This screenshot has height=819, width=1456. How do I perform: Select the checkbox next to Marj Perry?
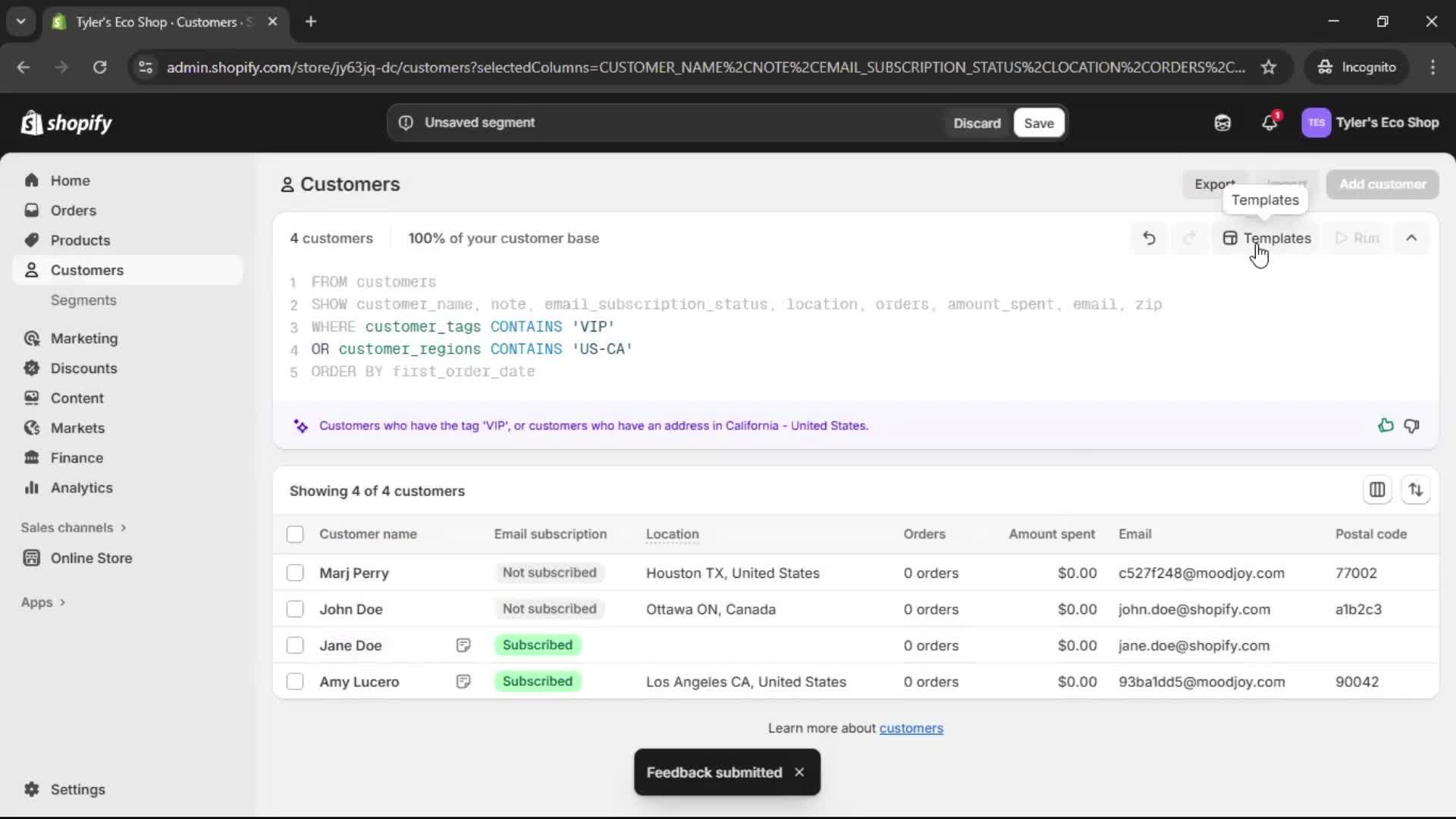(x=295, y=573)
